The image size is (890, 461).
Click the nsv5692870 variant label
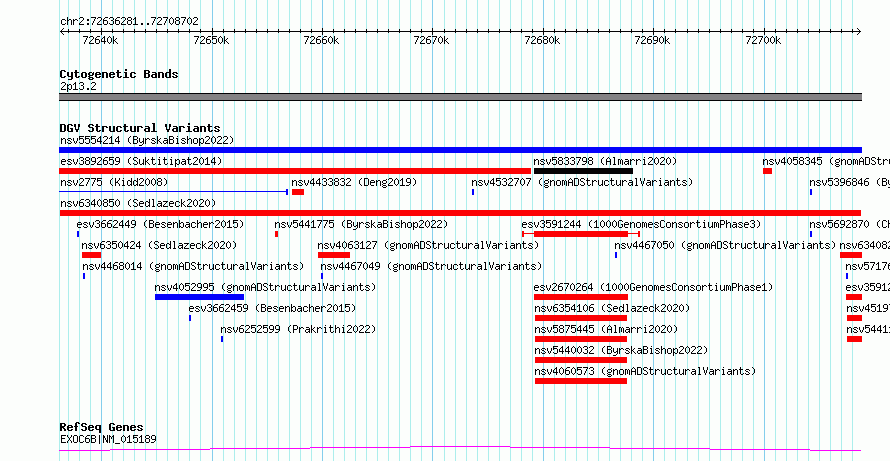[850, 224]
